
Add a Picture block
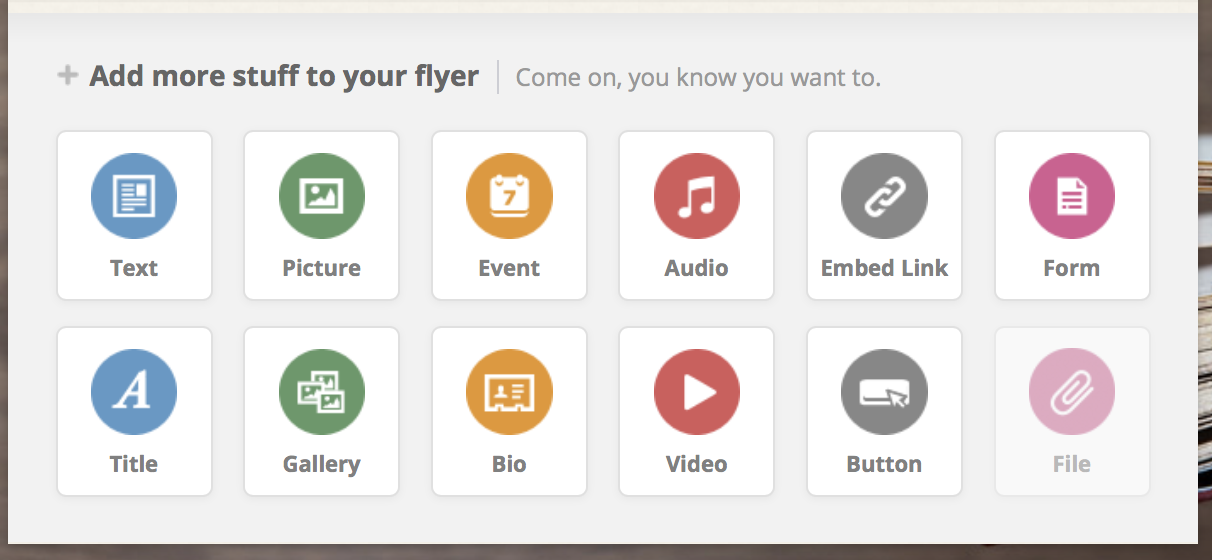[x=321, y=215]
